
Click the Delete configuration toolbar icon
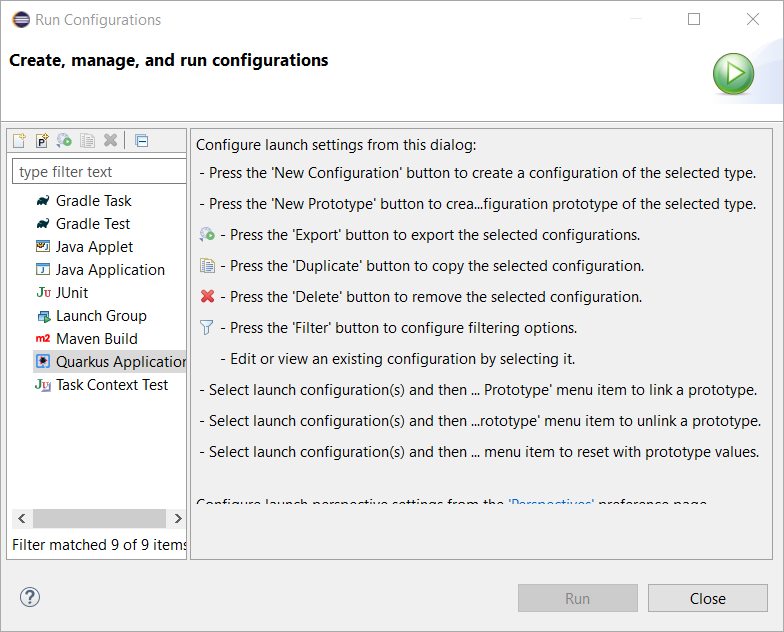(x=110, y=141)
